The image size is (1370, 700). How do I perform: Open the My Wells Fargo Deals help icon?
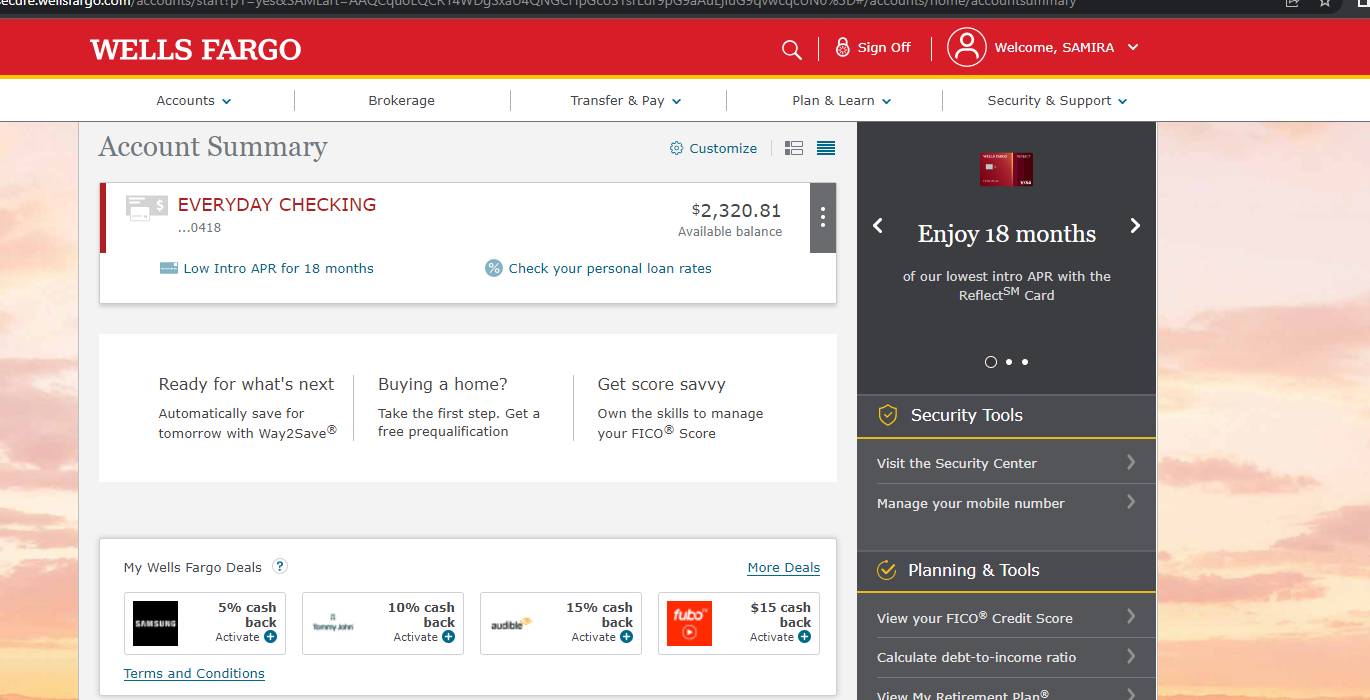coord(280,566)
